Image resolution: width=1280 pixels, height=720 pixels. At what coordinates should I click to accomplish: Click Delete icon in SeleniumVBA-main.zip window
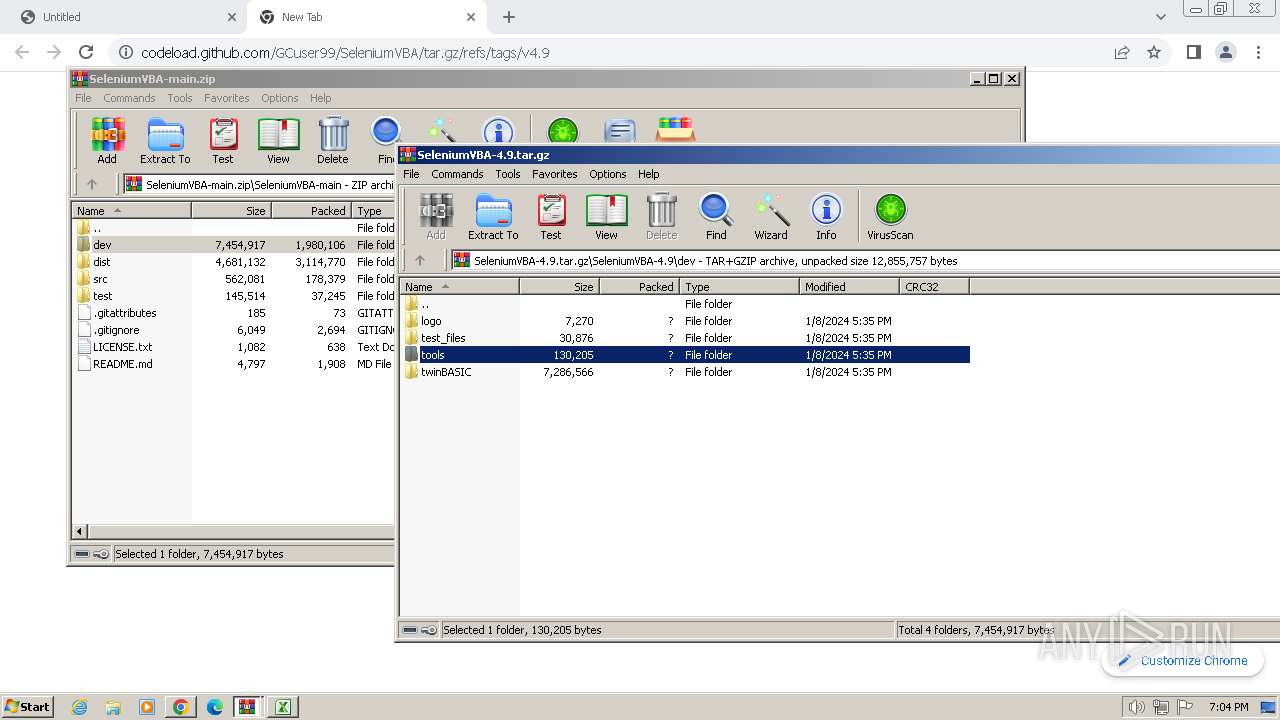pyautogui.click(x=333, y=141)
